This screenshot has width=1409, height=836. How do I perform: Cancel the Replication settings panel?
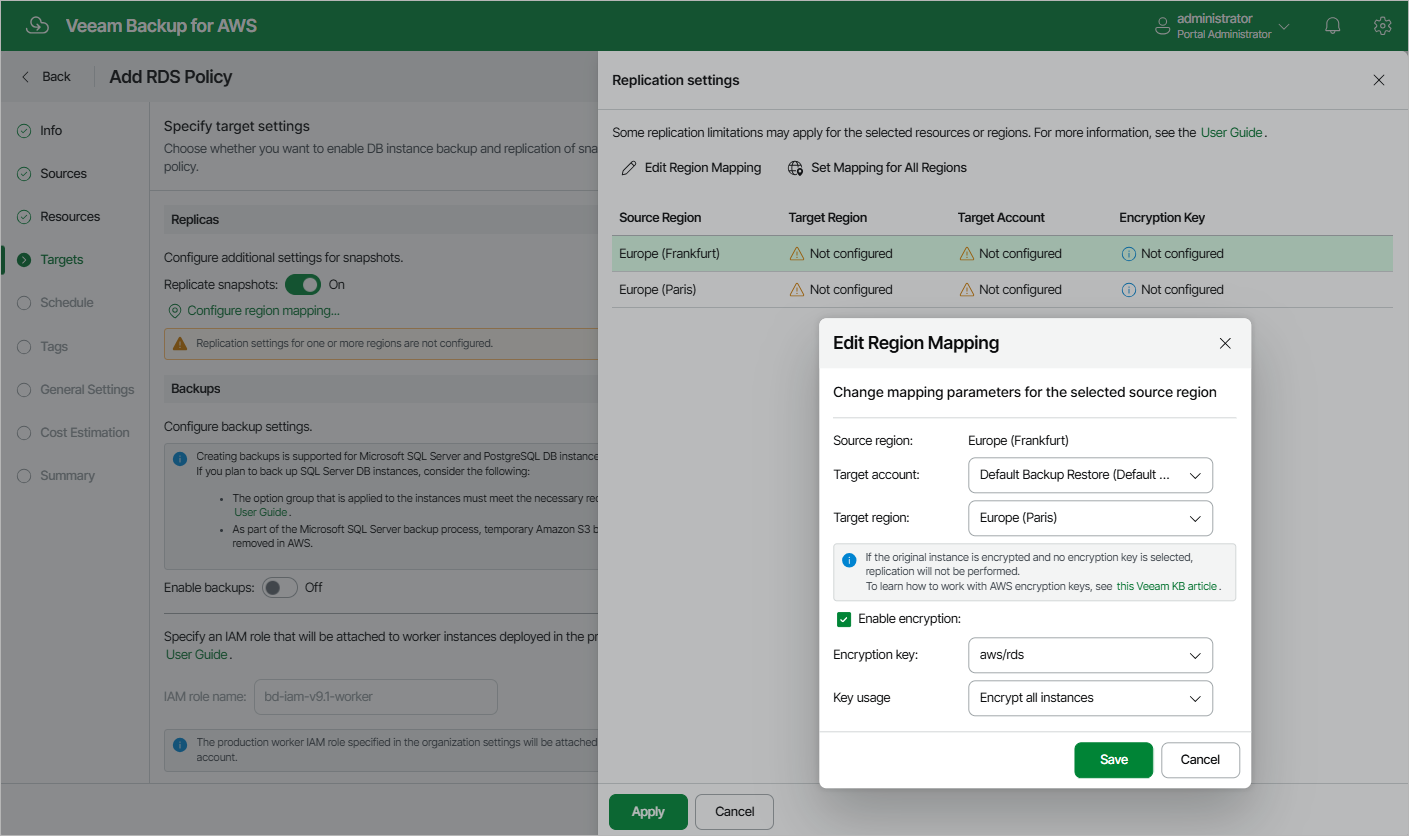tap(734, 812)
